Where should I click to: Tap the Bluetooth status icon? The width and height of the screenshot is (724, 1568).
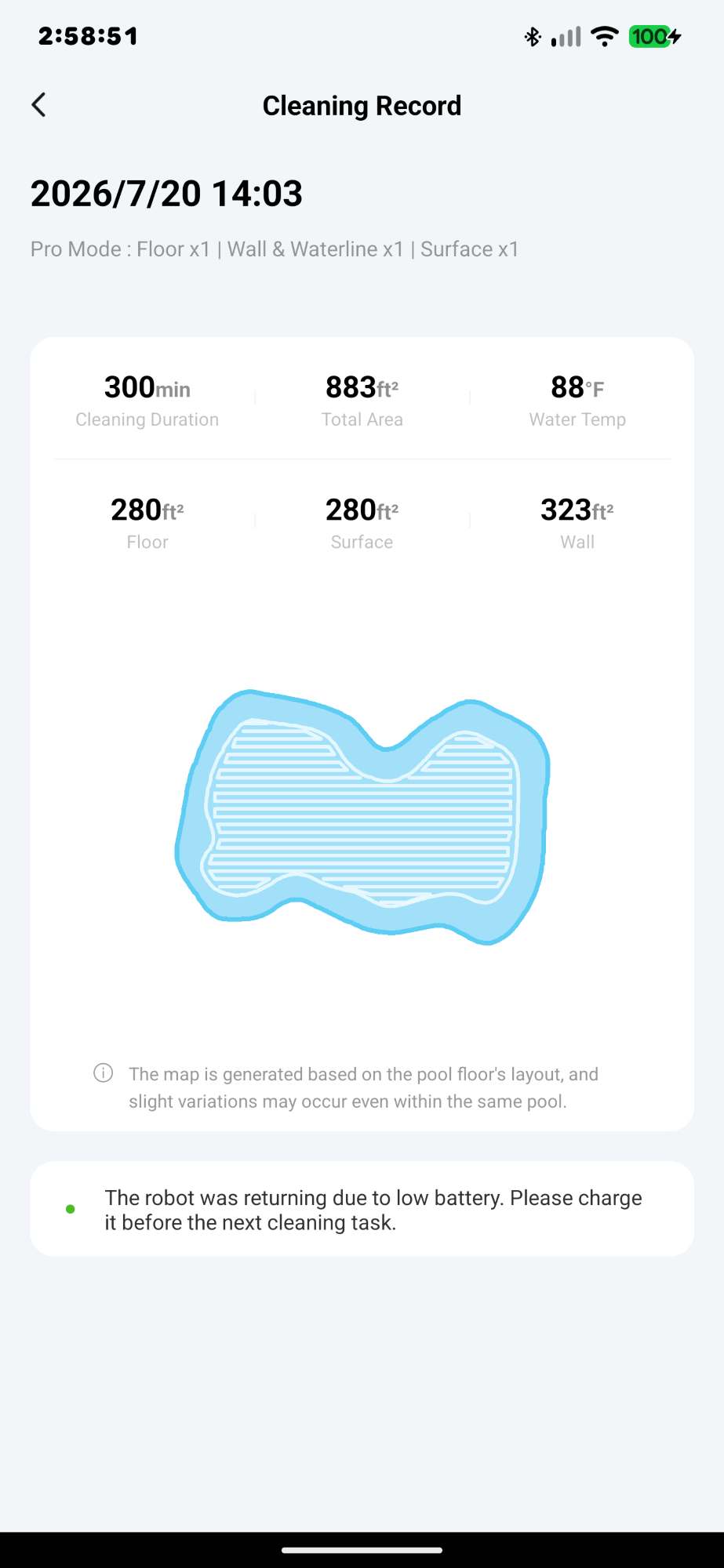click(x=533, y=36)
